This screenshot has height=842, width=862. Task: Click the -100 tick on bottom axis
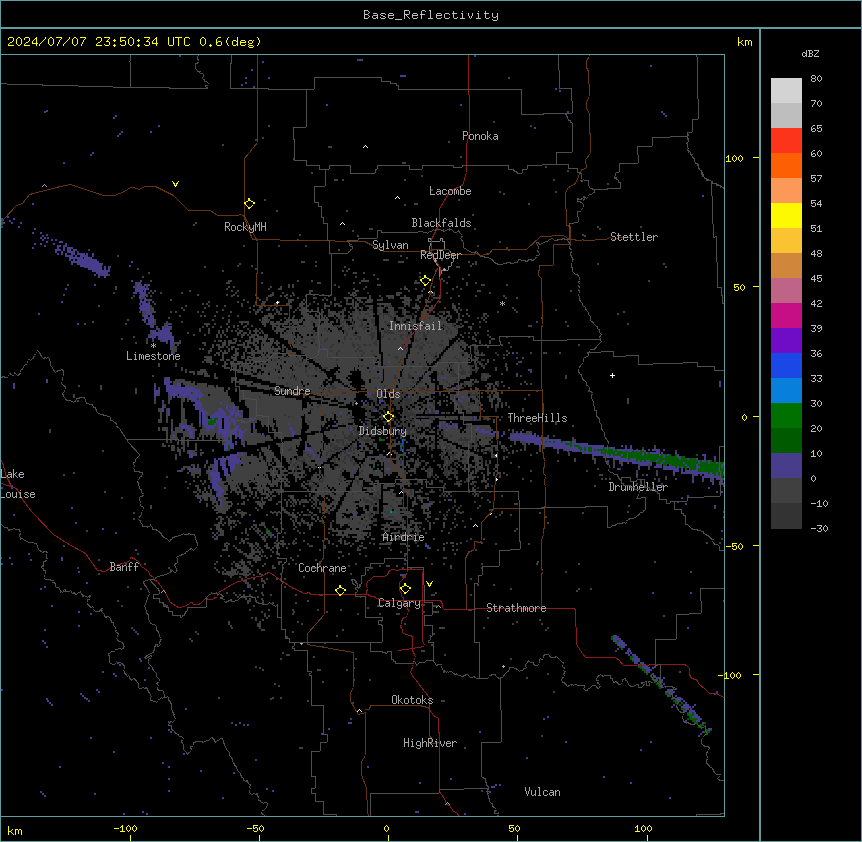(125, 829)
